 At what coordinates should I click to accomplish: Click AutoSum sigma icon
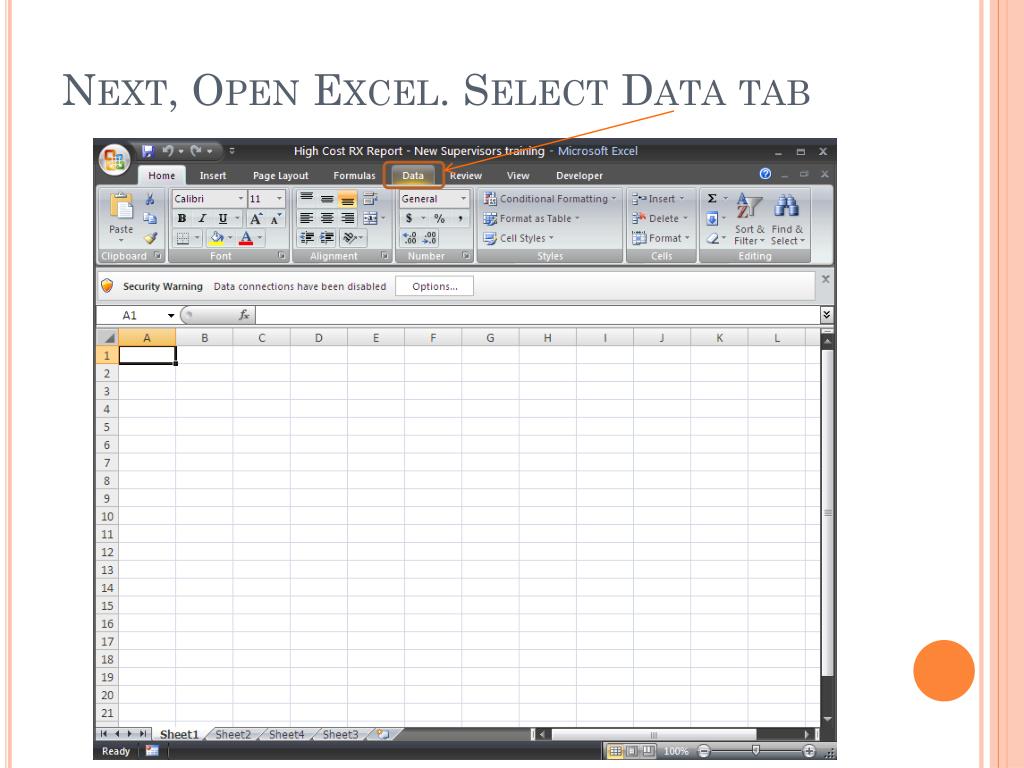tap(712, 199)
